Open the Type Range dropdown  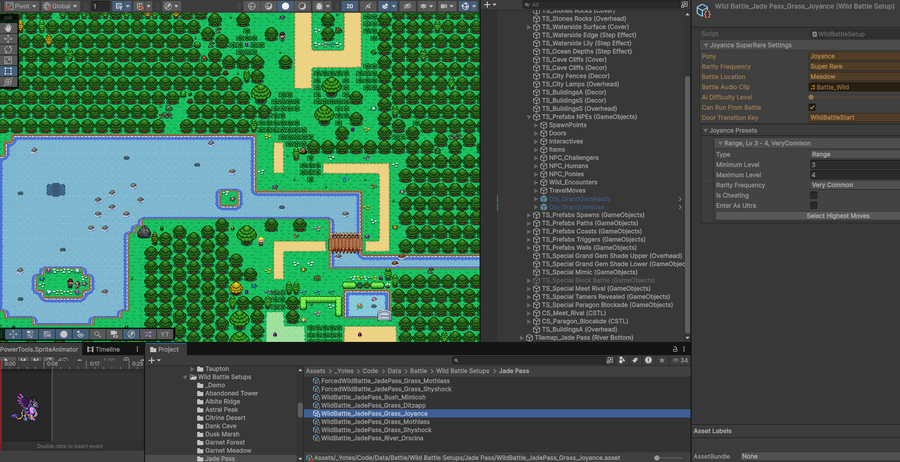[855, 154]
